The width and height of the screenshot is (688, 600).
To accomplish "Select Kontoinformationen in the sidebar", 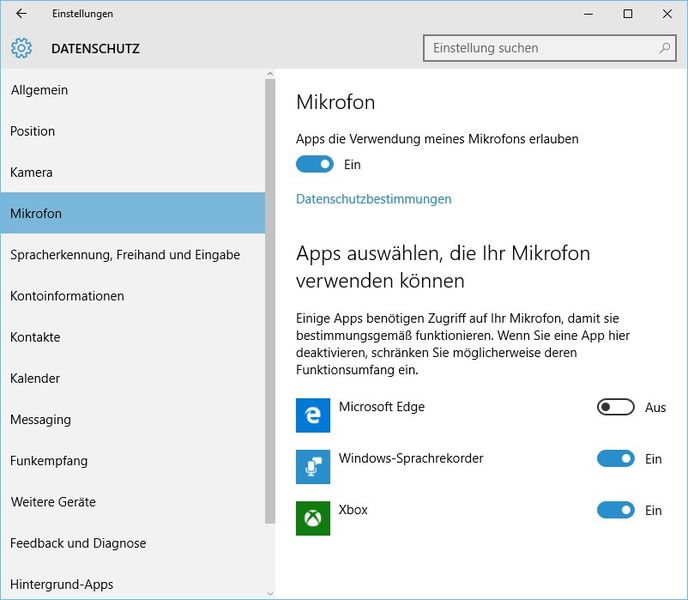I will tap(67, 296).
